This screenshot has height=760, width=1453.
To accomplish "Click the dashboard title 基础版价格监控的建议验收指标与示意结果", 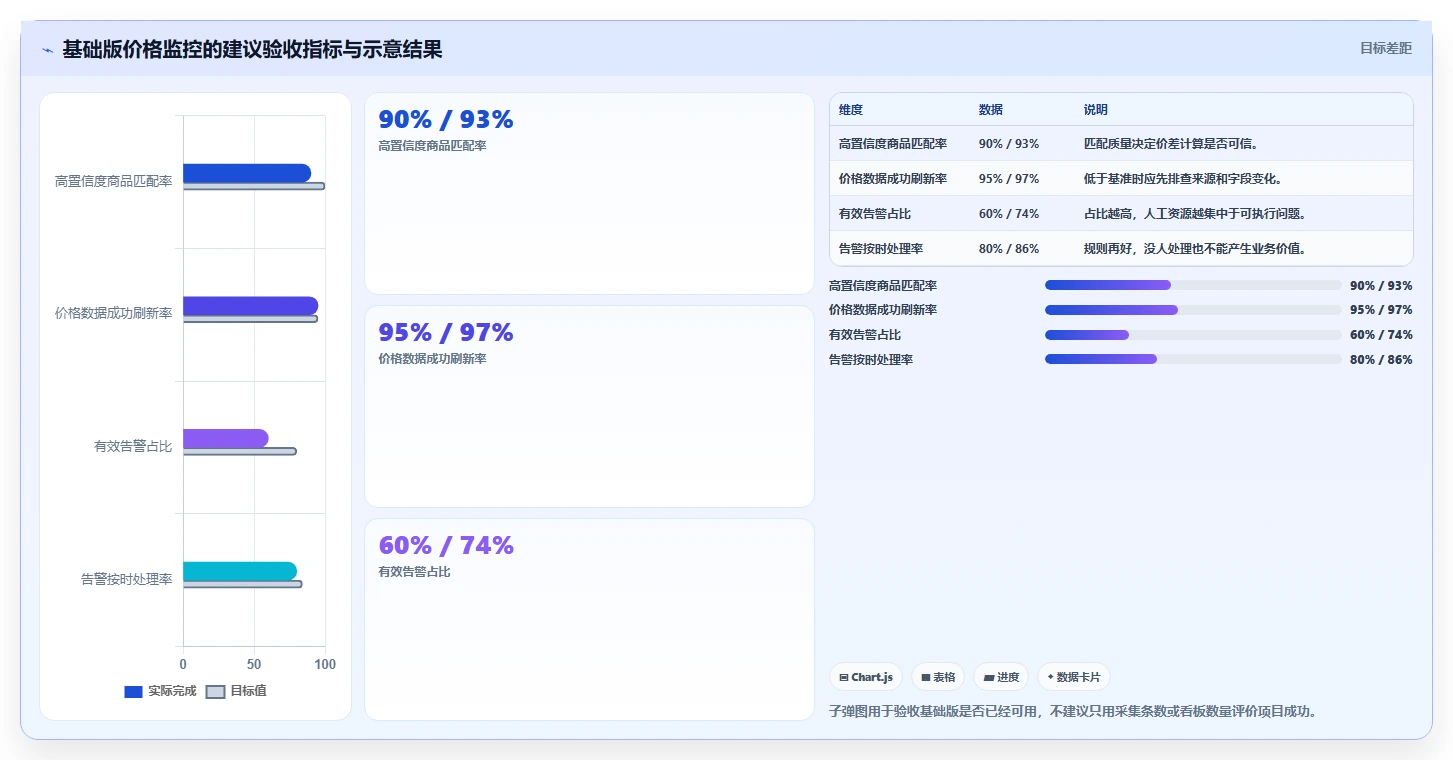I will (252, 49).
